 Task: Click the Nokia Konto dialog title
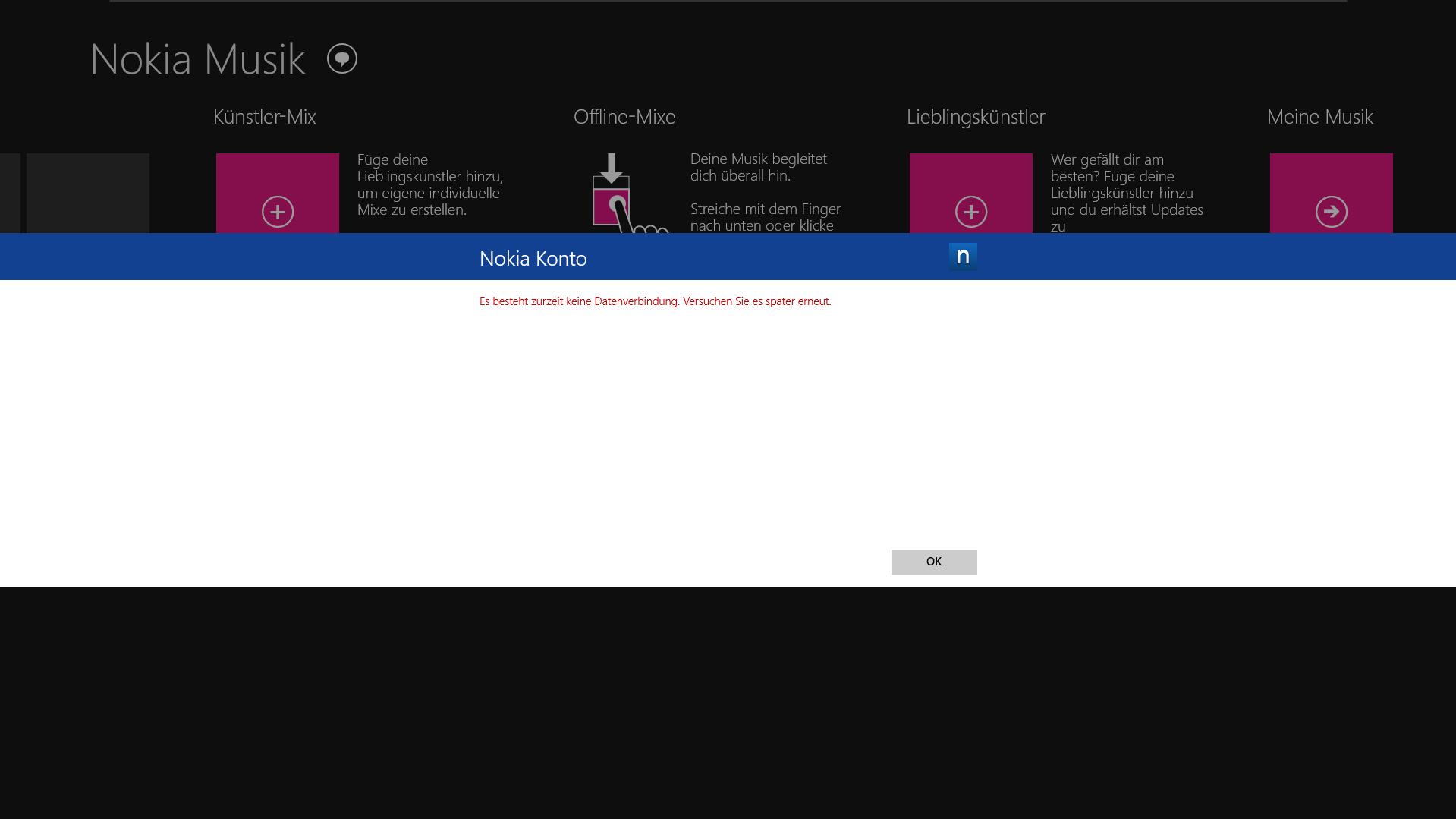533,258
